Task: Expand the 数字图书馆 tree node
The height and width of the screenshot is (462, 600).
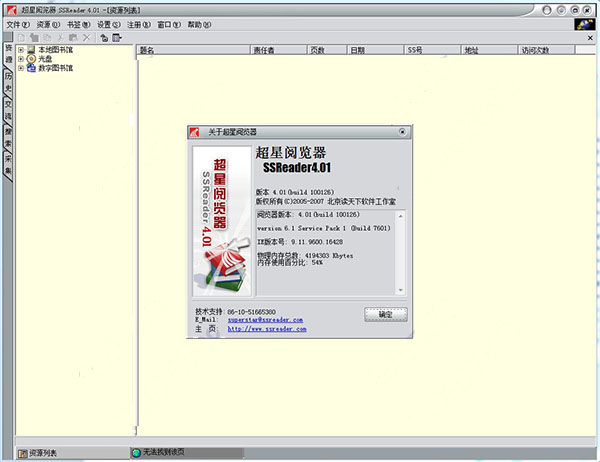Action: tap(21, 68)
